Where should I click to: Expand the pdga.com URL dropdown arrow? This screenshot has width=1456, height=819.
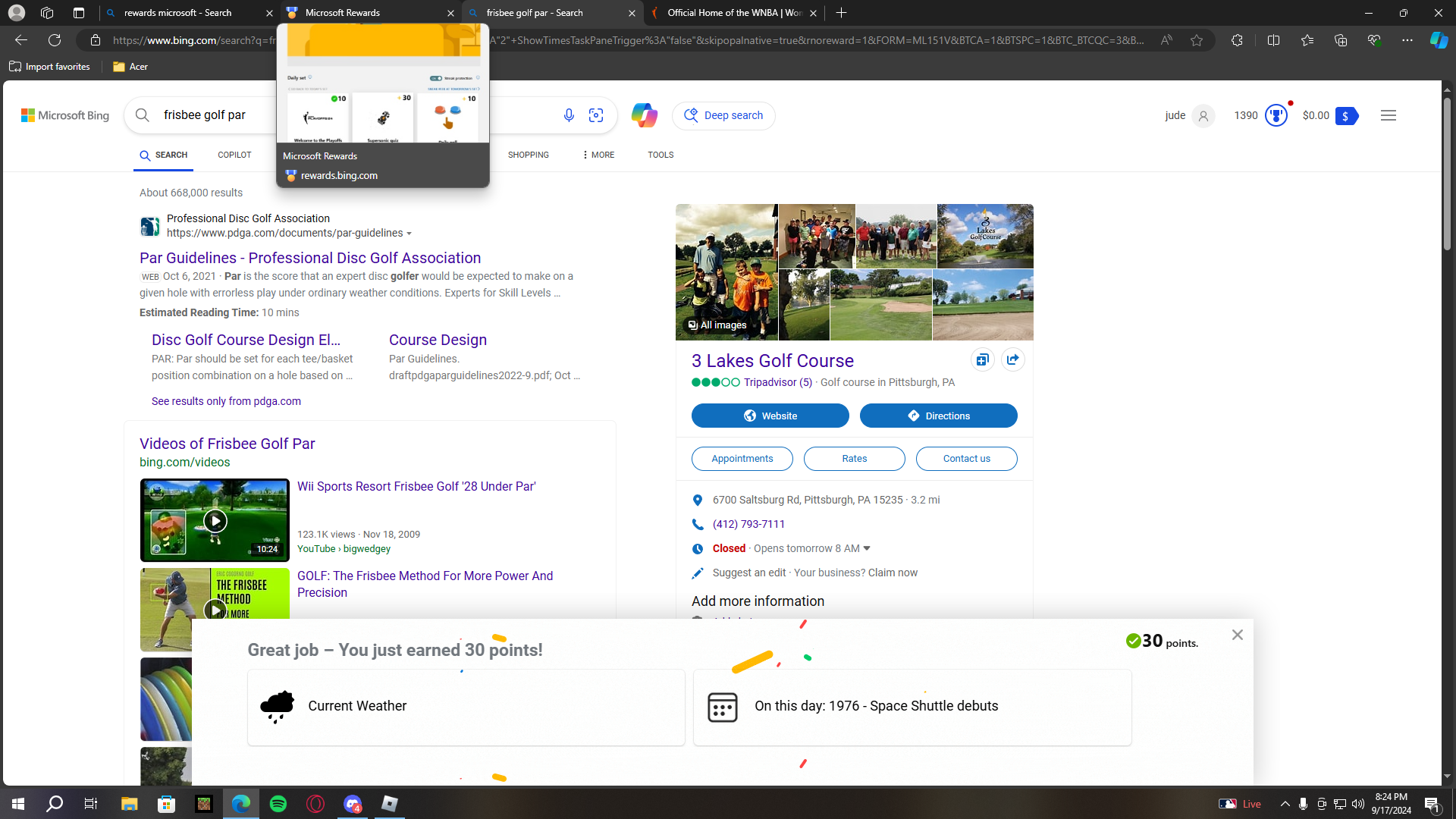(x=409, y=234)
